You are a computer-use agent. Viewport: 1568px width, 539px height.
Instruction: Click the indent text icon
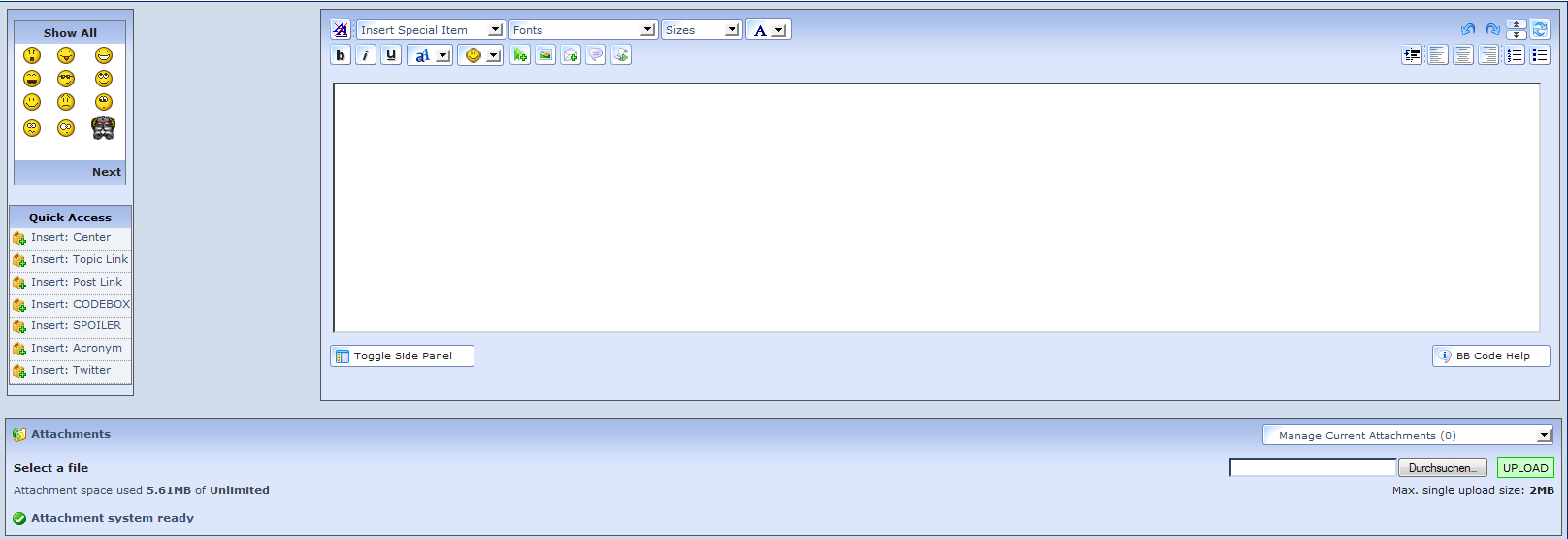point(1412,55)
